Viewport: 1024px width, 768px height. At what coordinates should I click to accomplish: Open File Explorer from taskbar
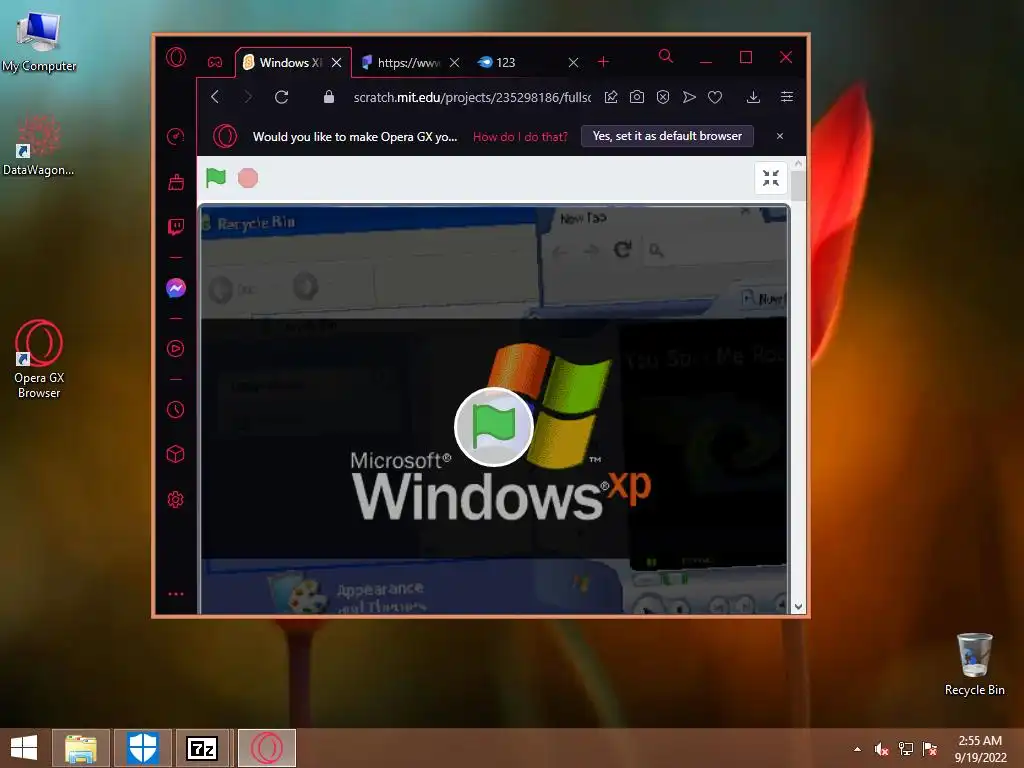[81, 748]
